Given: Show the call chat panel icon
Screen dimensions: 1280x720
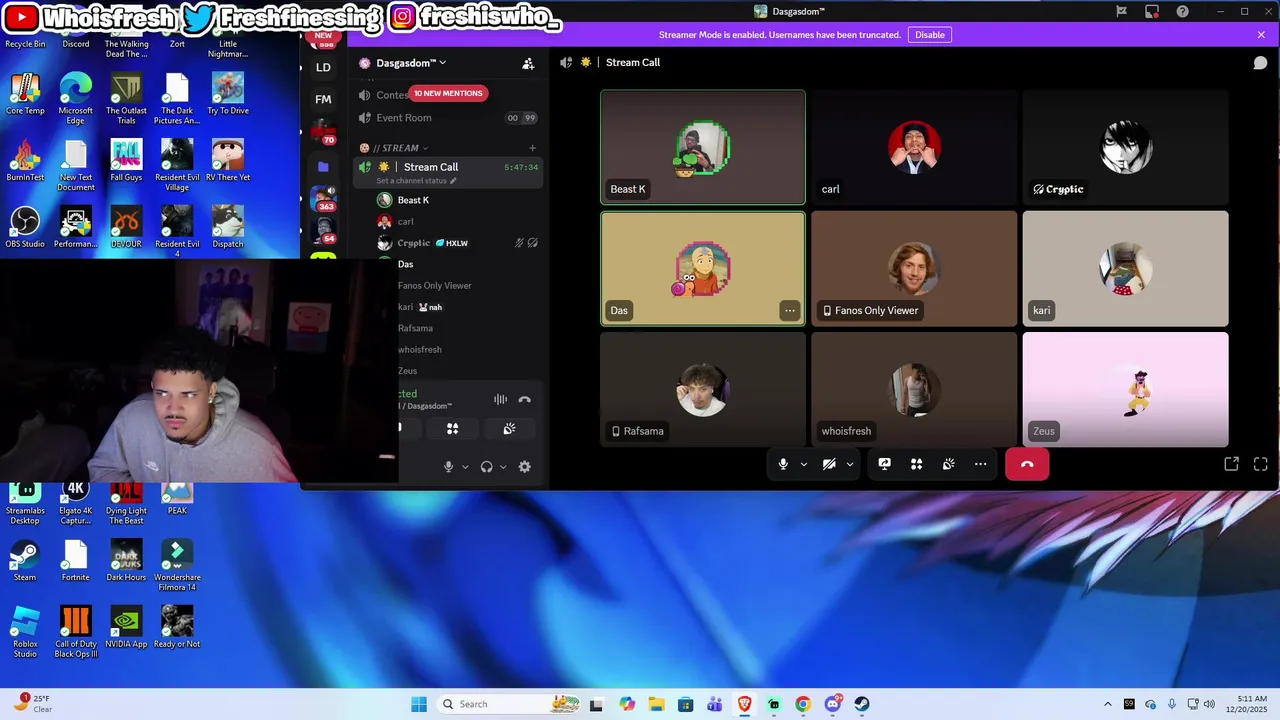Looking at the screenshot, I should pos(1261,62).
